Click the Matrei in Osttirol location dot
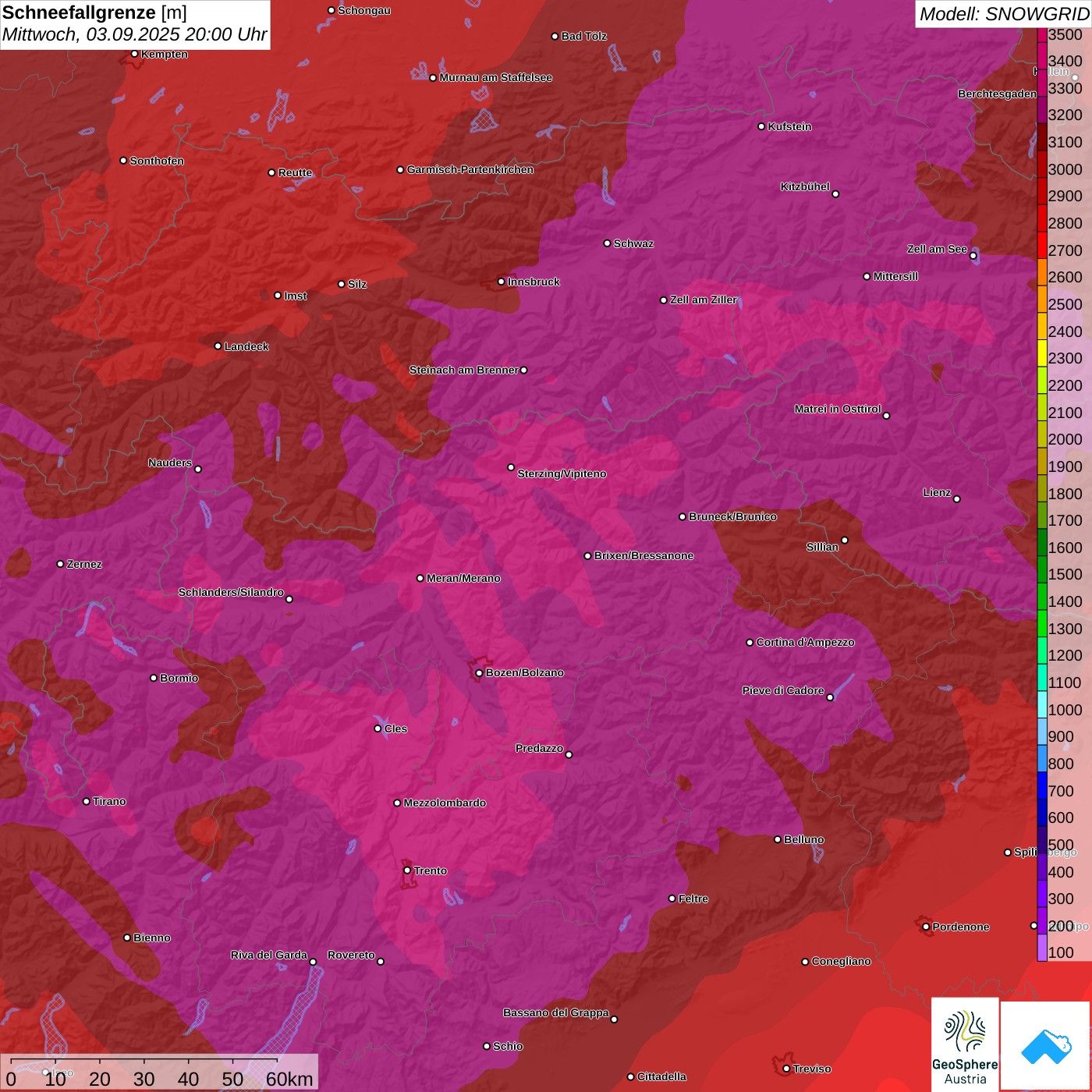The width and height of the screenshot is (1092, 1092). point(887,416)
